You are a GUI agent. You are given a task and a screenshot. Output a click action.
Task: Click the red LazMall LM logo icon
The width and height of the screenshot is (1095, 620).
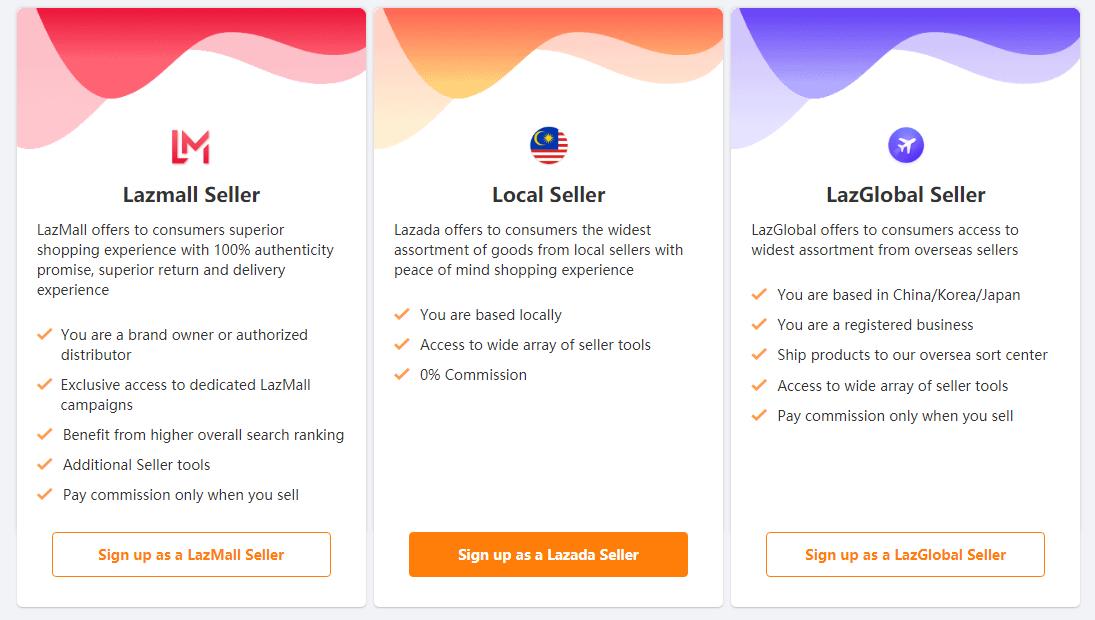point(190,146)
